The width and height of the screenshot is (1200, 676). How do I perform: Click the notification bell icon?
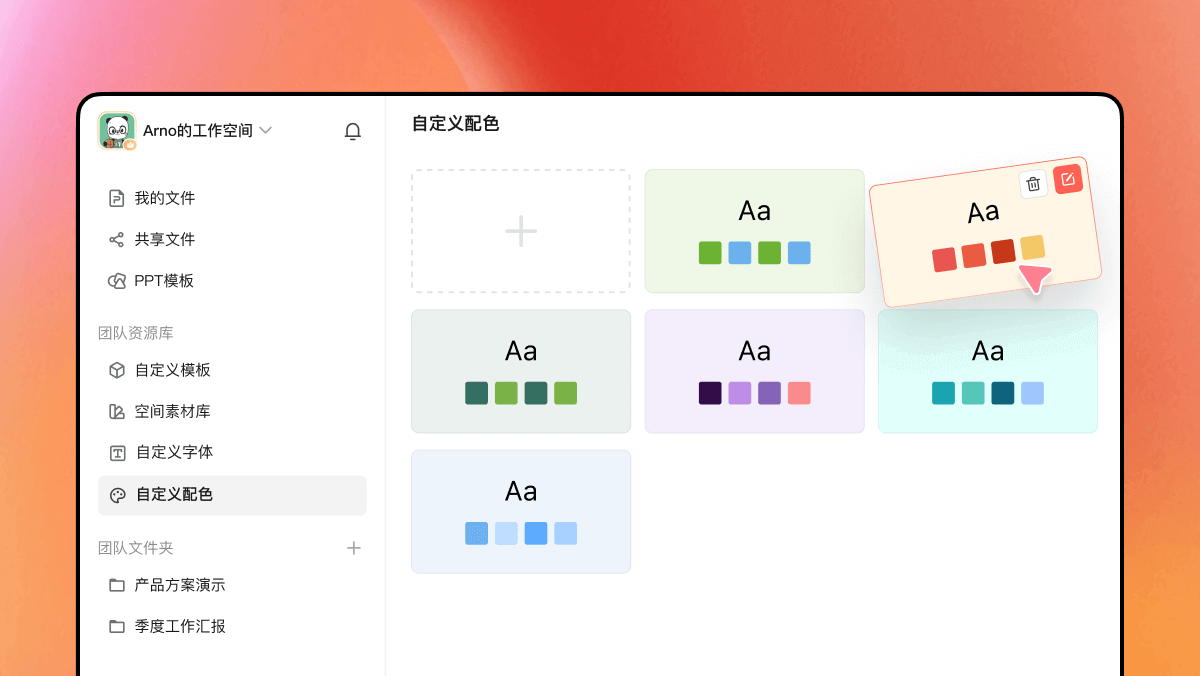pyautogui.click(x=352, y=131)
